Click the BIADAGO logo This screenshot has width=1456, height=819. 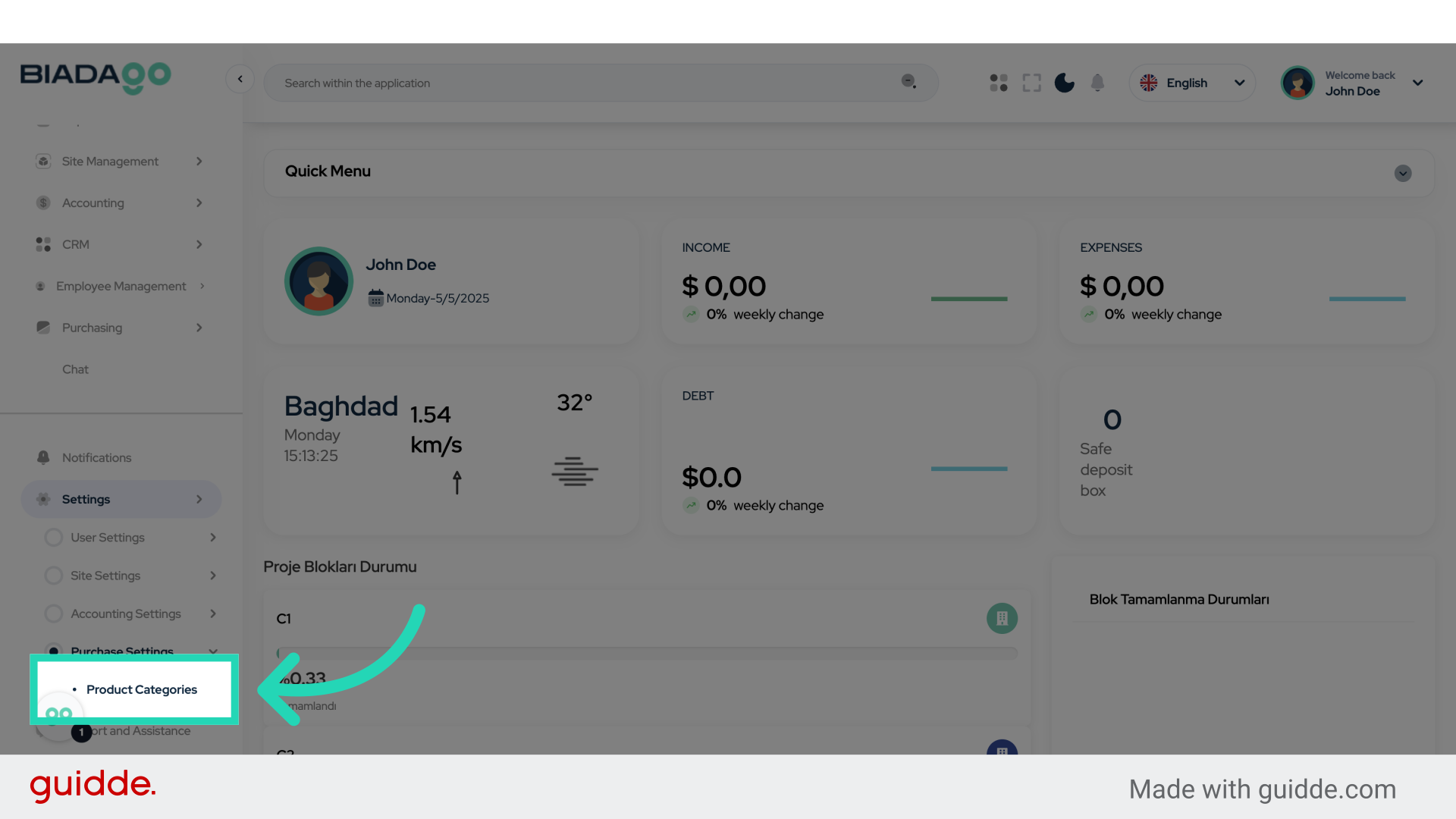[96, 77]
